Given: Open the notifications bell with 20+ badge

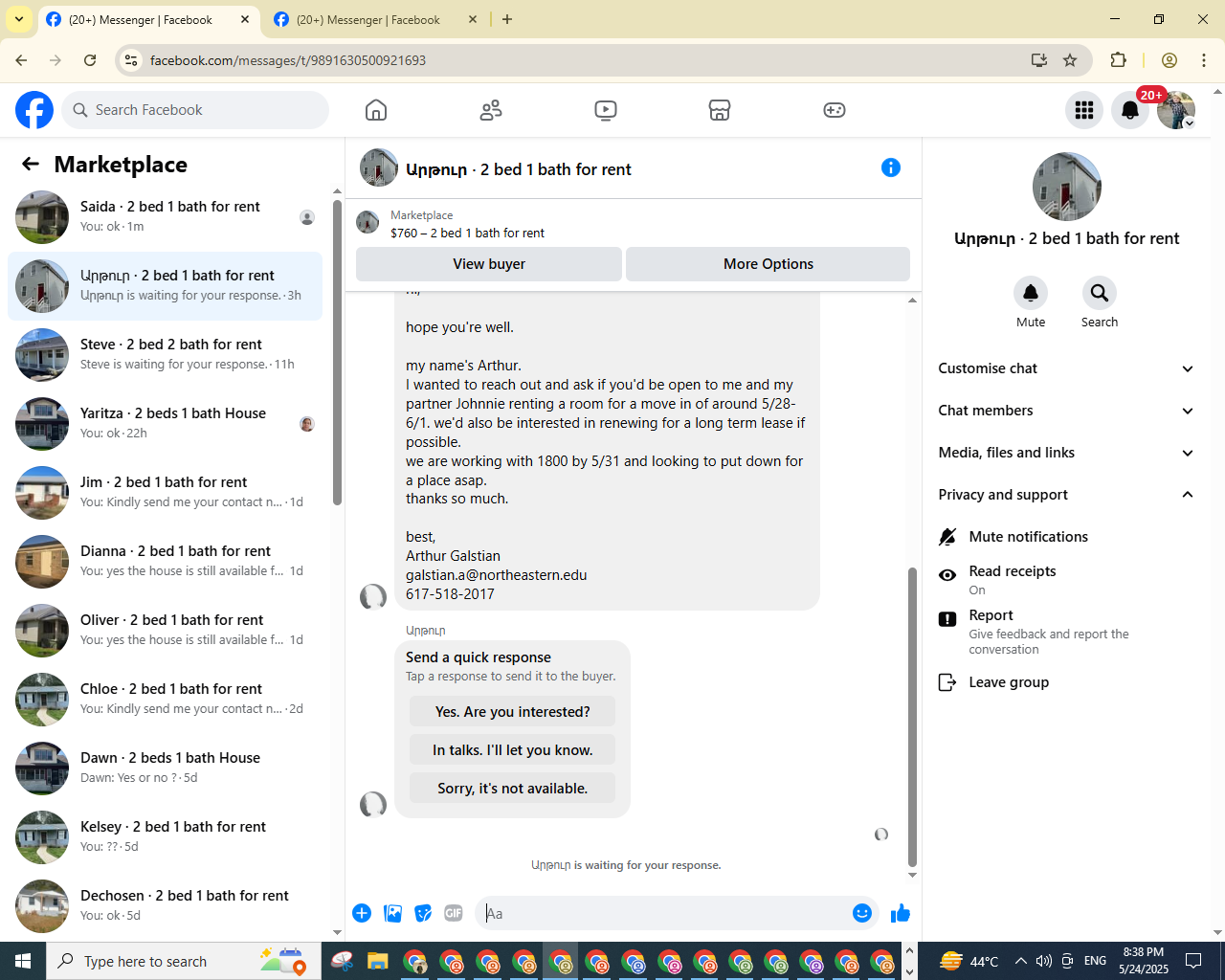Looking at the screenshot, I should point(1130,110).
